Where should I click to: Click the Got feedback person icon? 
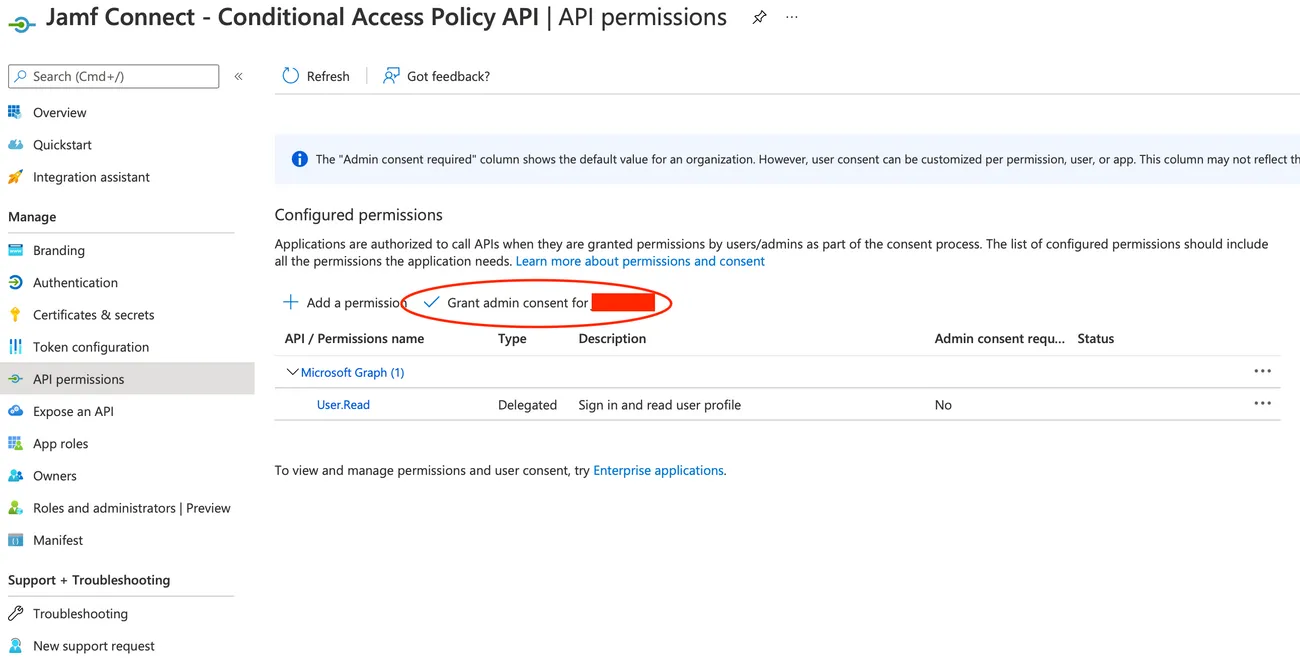tap(391, 76)
